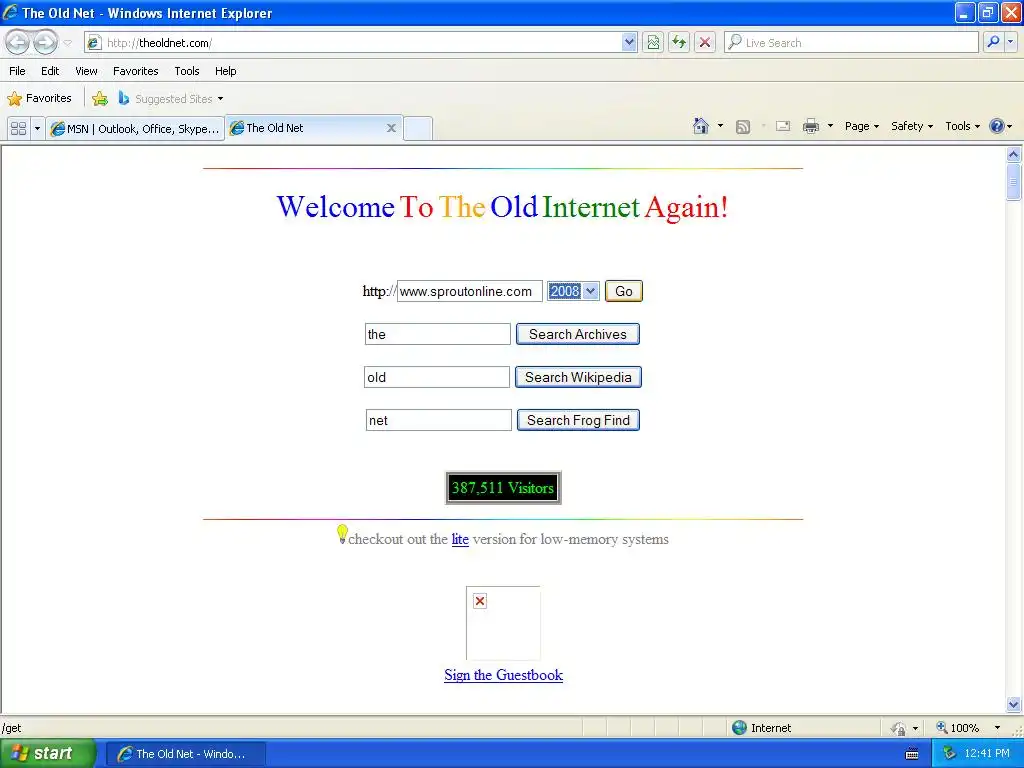
Task: Close The Old Net tab
Action: pos(391,128)
